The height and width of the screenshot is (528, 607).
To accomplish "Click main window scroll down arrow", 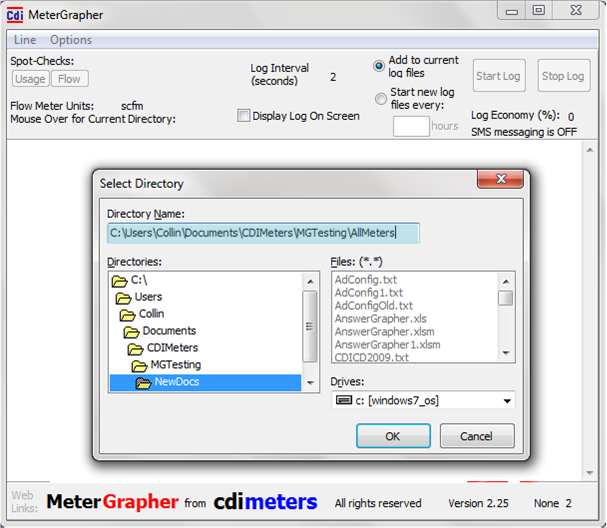I will point(590,473).
